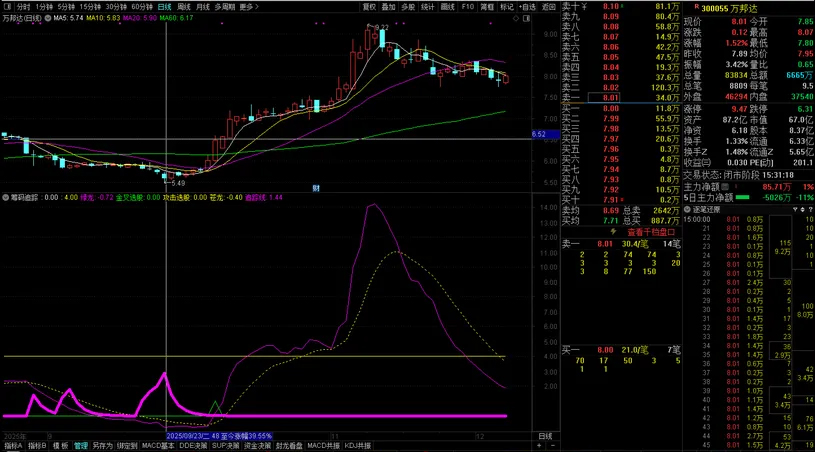This screenshot has height=452, width=815.
Task: Click the chart menu icon left of 分时
Action: [x=7, y=6]
